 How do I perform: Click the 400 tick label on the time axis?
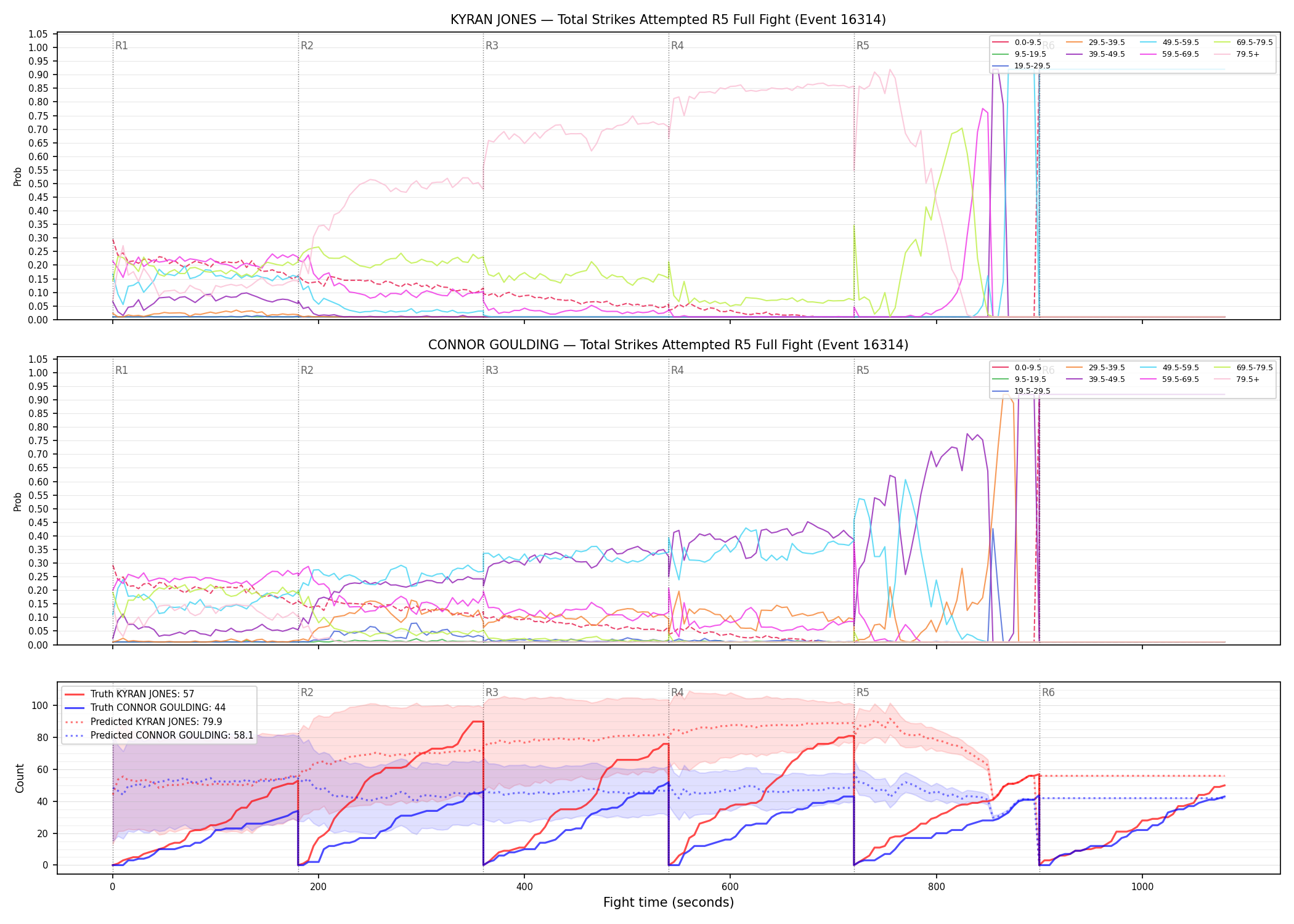(524, 887)
